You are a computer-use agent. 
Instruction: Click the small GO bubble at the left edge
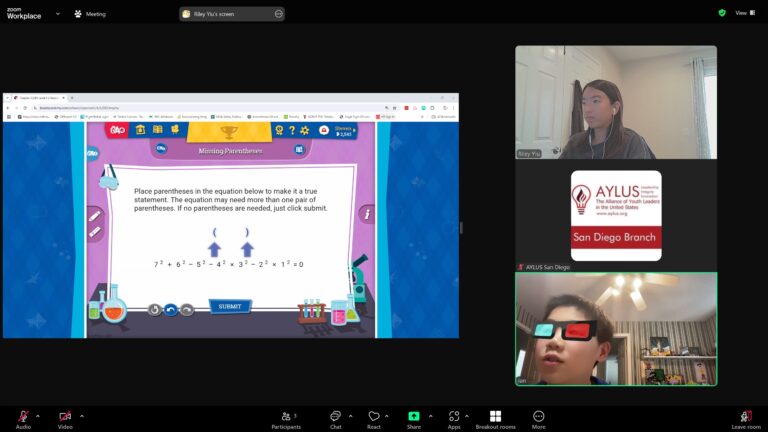click(x=92, y=154)
